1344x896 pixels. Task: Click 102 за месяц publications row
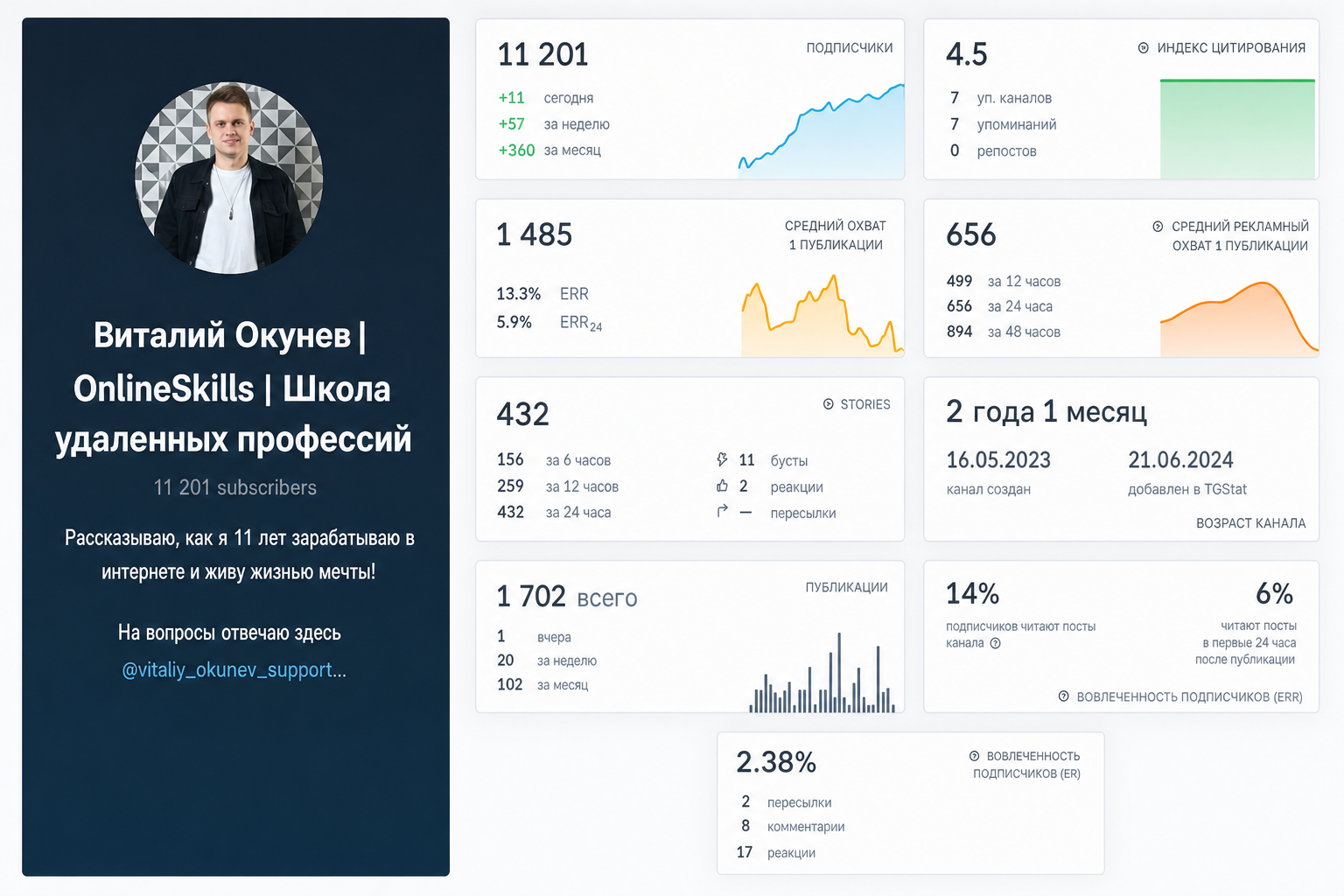[x=542, y=684]
